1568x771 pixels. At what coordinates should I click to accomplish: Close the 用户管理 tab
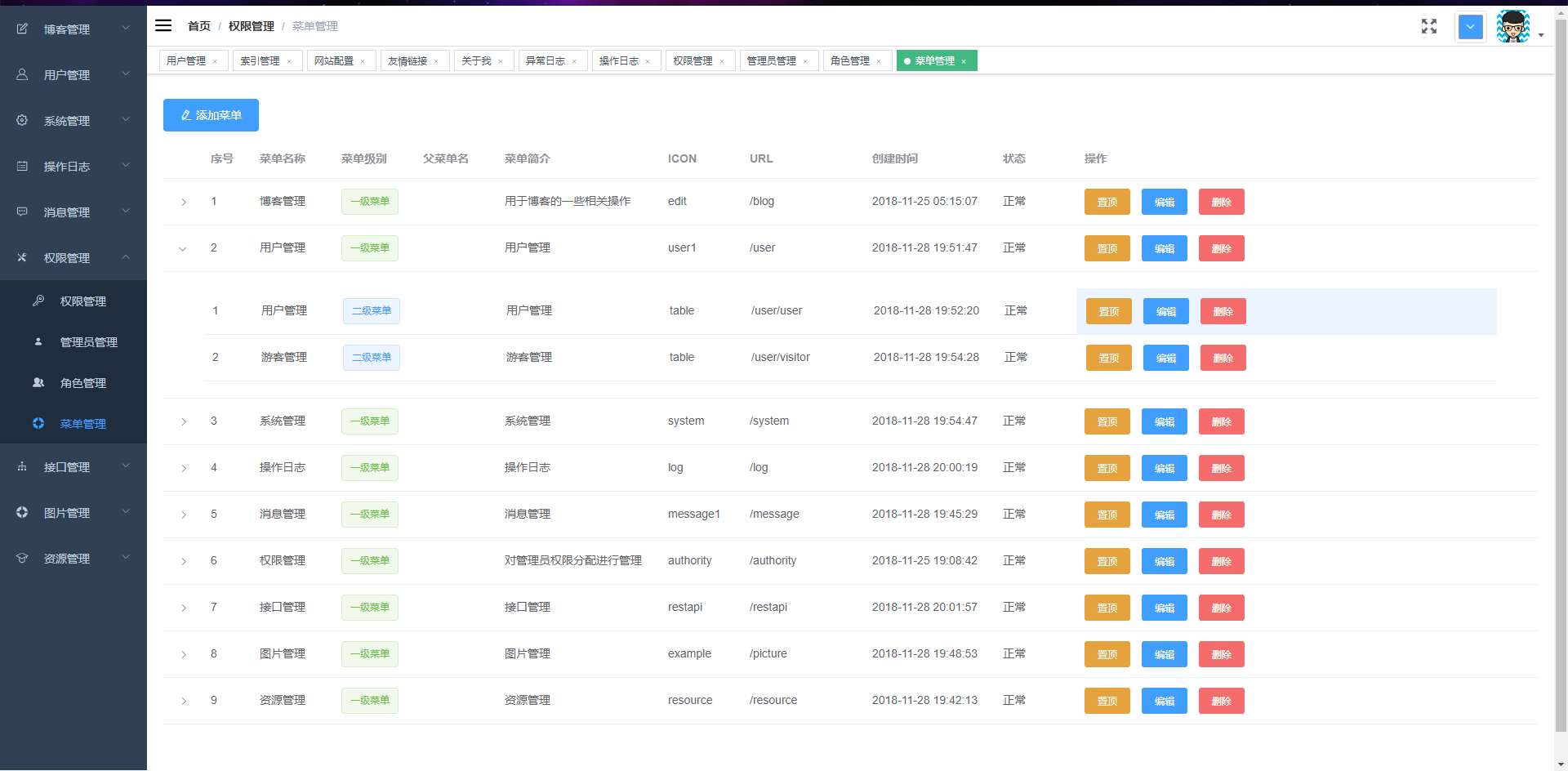(215, 61)
